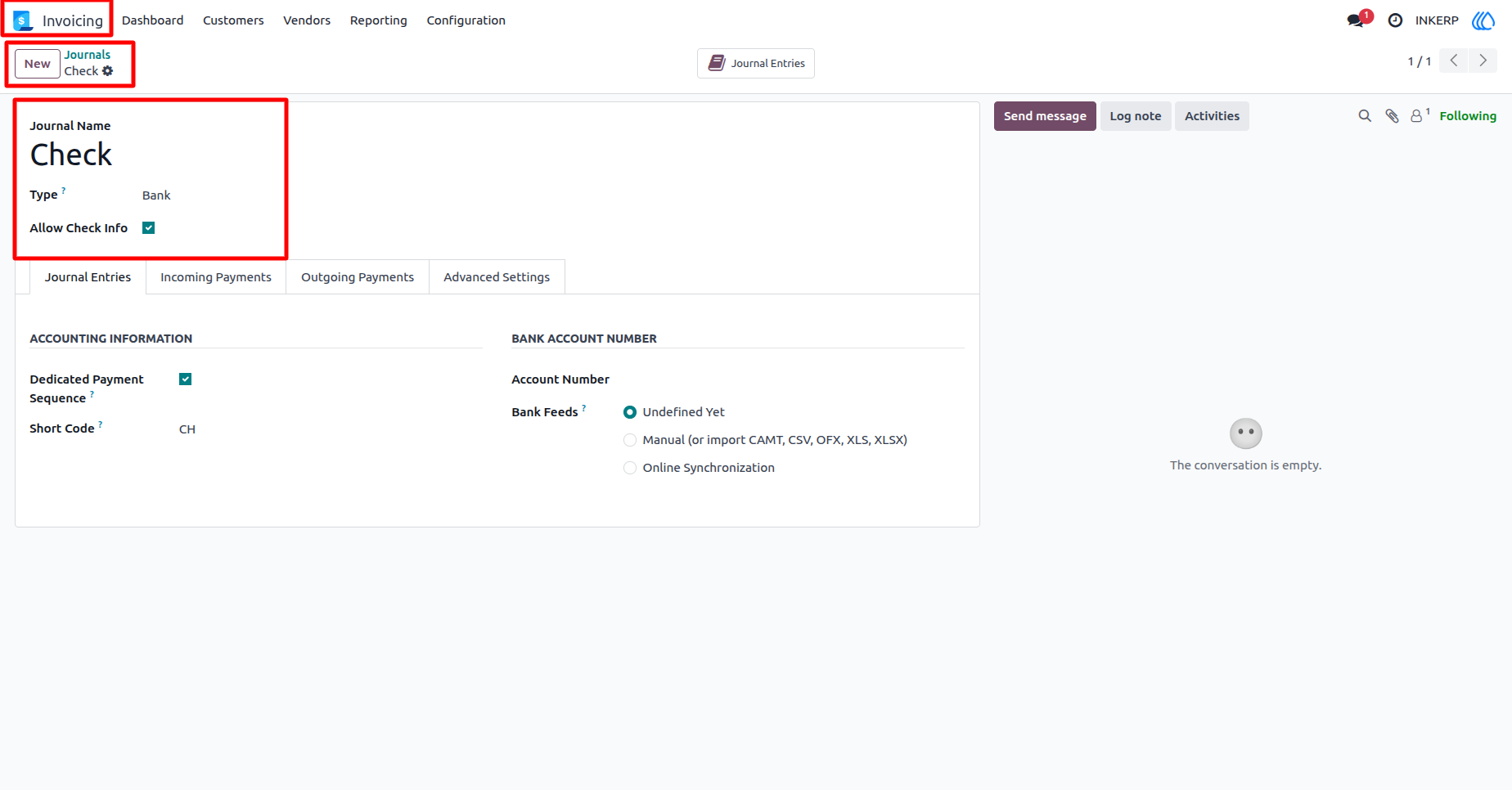Image resolution: width=1512 pixels, height=790 pixels.
Task: Click the Activities button
Action: pos(1212,116)
